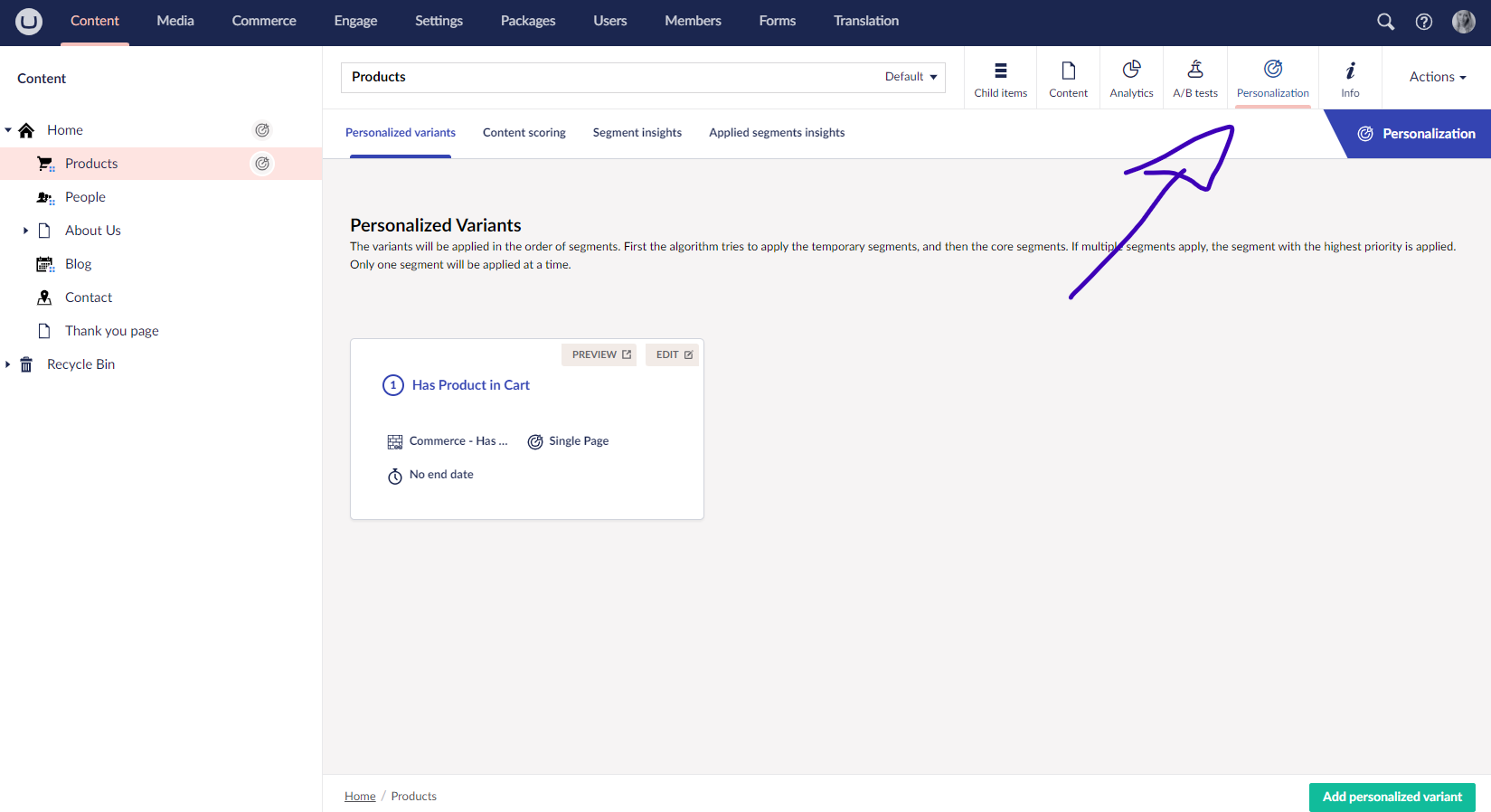Screen dimensions: 1491x812
Task: Switch to the Content scoring tab
Action: (x=524, y=133)
